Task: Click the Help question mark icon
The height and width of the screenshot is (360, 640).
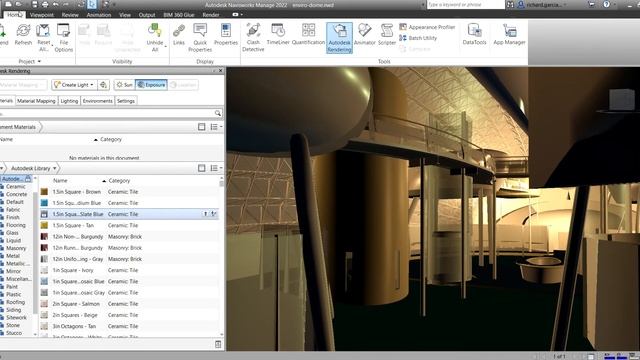Action: click(607, 4)
